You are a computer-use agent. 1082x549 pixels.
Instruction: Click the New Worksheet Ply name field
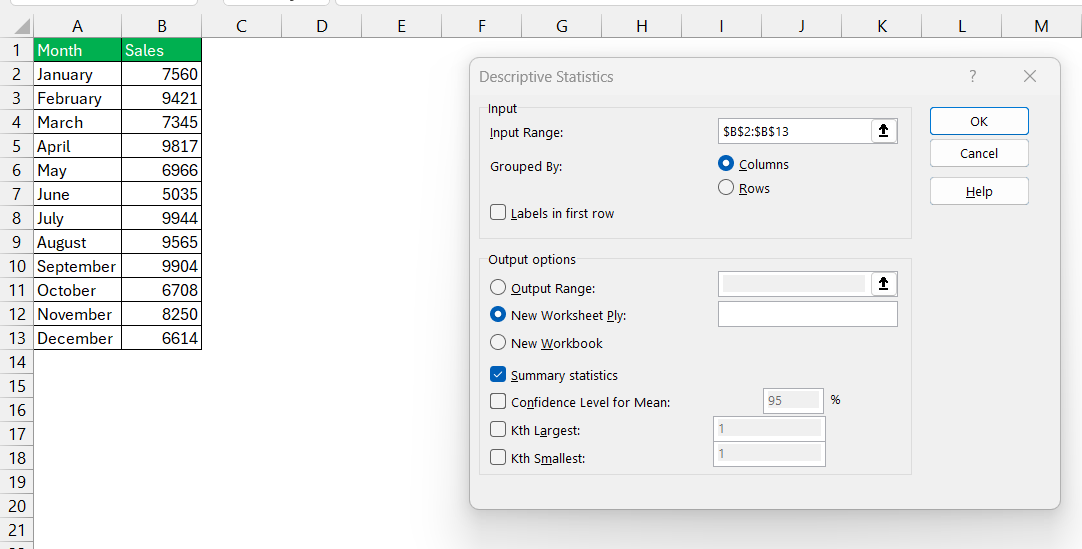point(807,314)
